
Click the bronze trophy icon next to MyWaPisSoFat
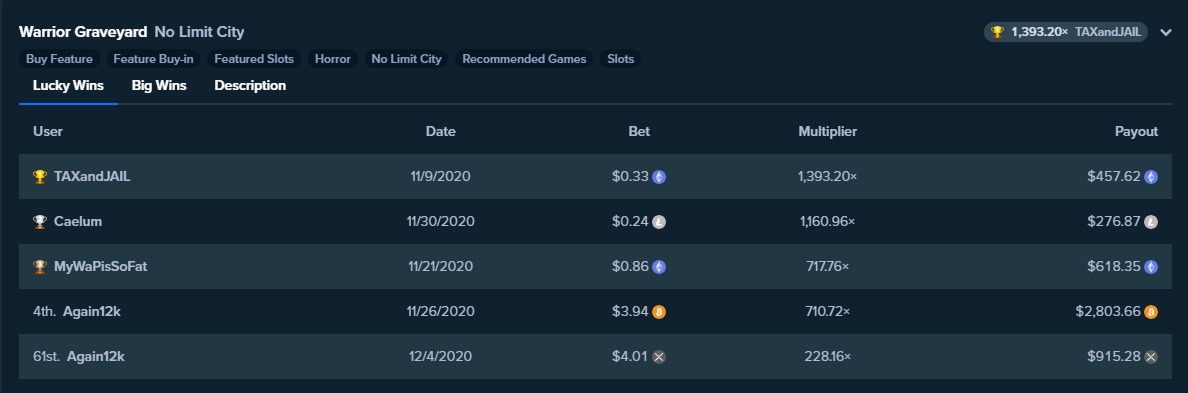click(x=40, y=267)
